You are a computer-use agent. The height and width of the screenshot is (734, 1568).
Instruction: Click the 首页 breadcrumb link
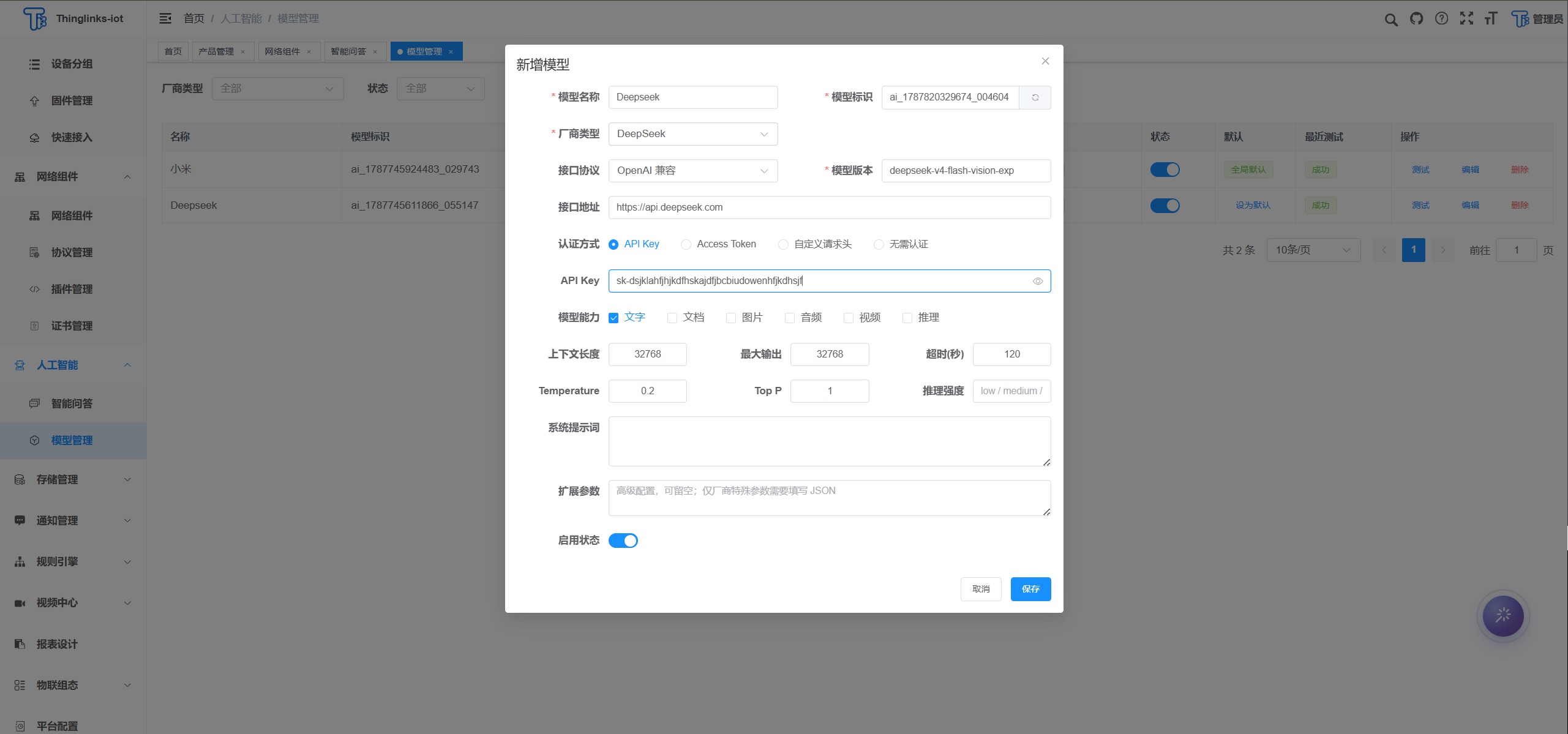click(194, 19)
